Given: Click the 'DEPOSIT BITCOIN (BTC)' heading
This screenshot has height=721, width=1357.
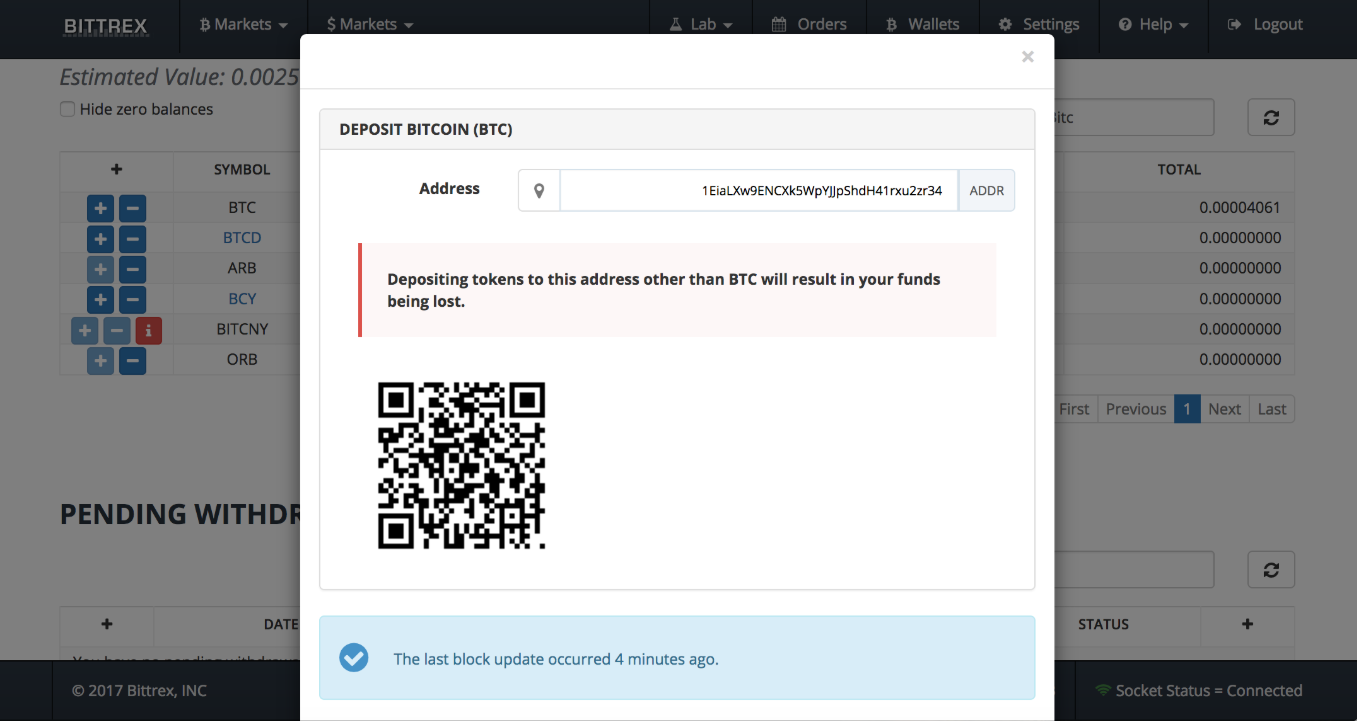Looking at the screenshot, I should pos(426,129).
